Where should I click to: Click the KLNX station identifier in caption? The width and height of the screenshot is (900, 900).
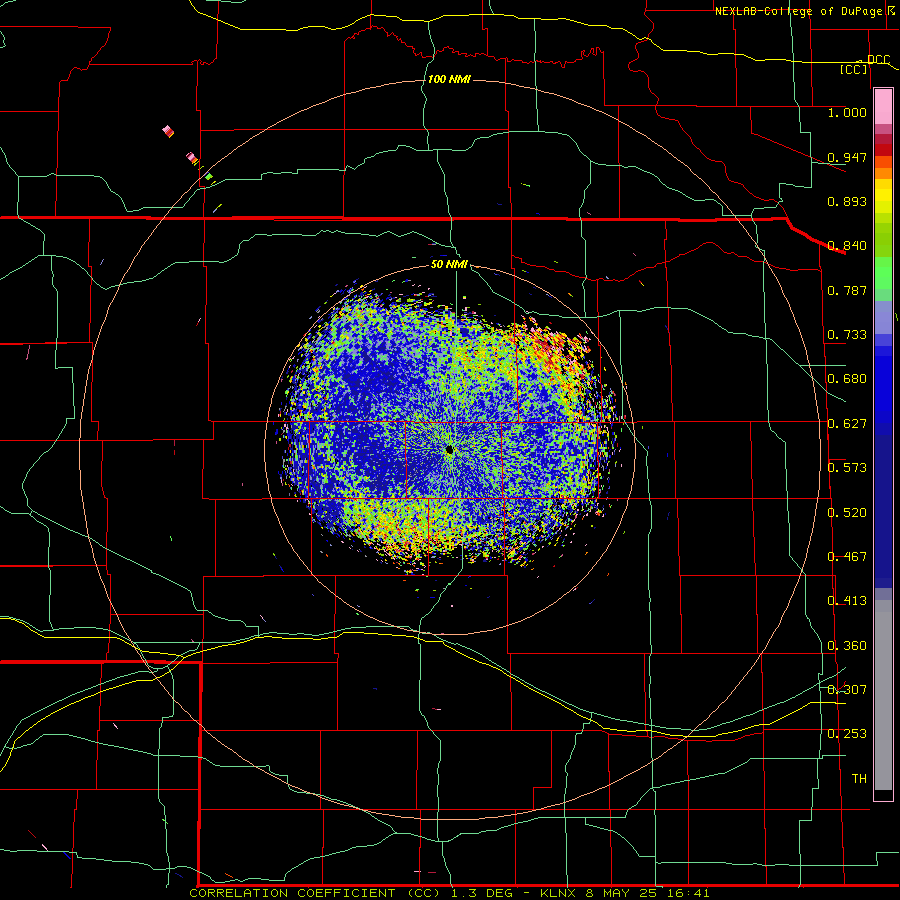coord(557,893)
